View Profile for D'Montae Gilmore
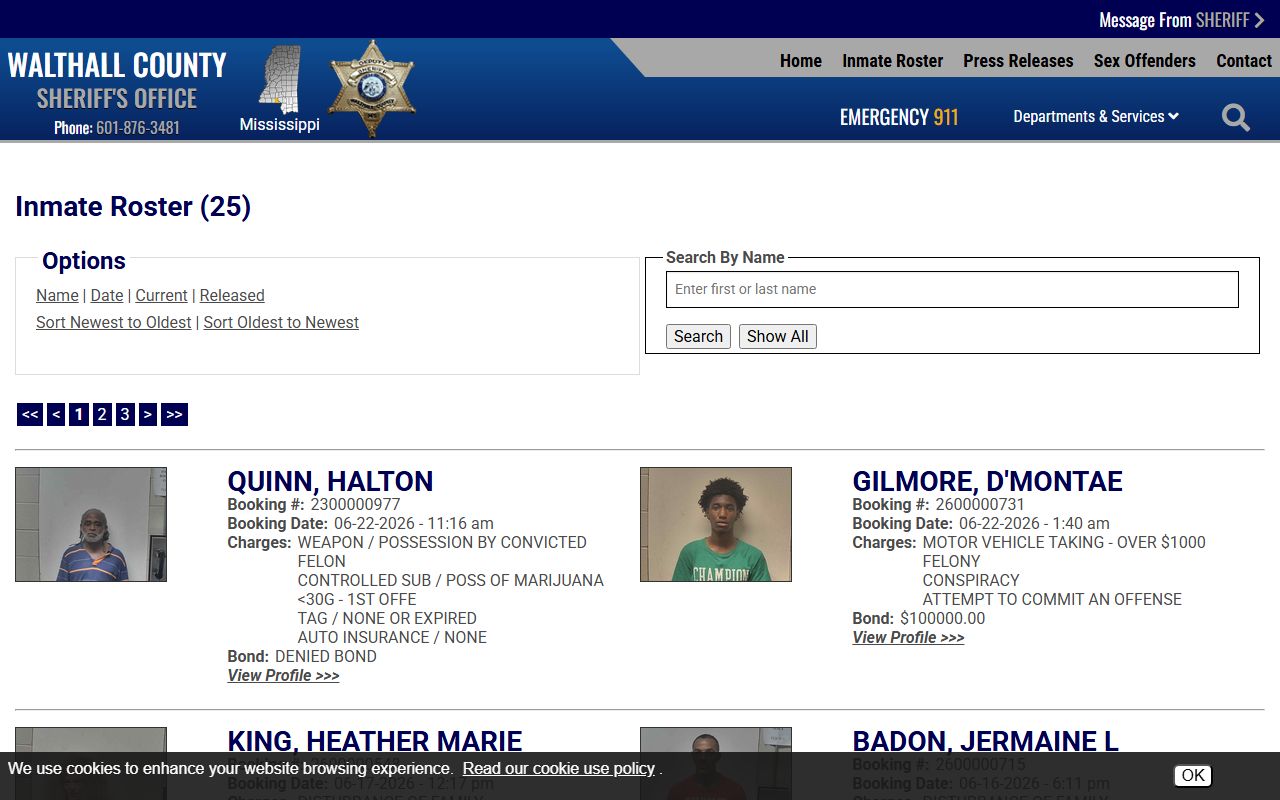The image size is (1280, 800). (x=908, y=638)
